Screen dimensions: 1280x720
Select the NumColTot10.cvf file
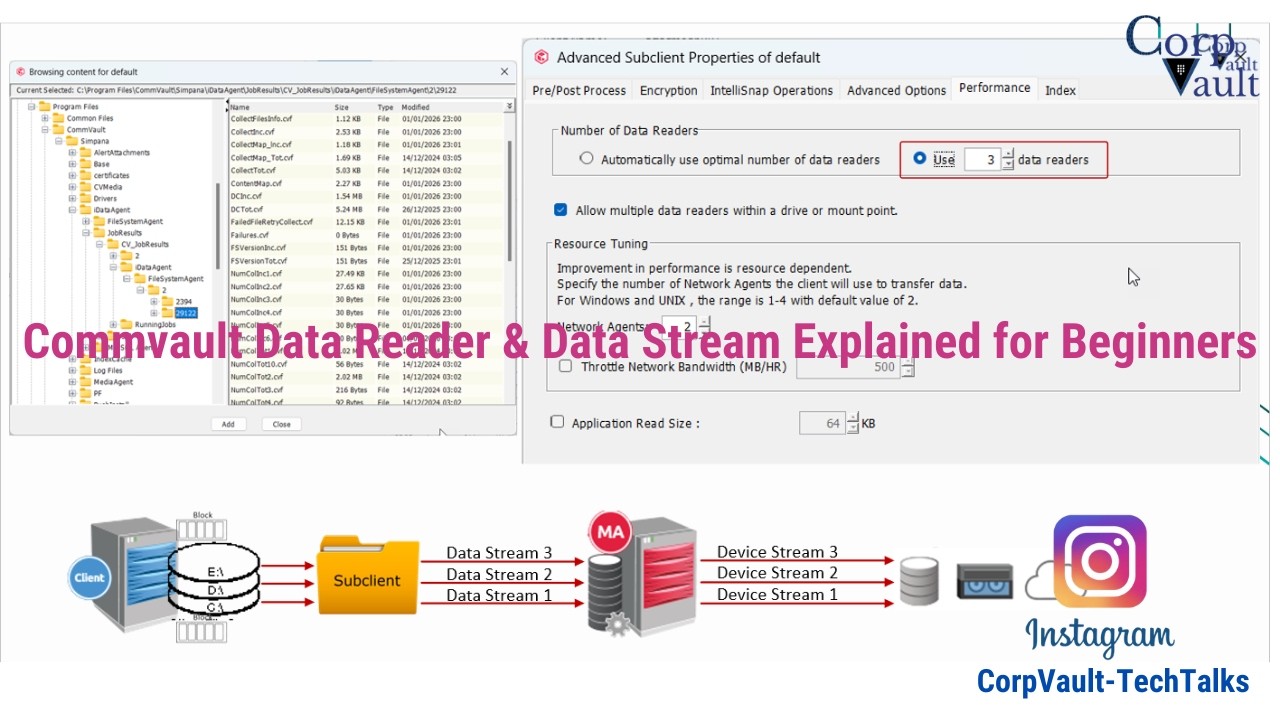[x=366, y=364]
